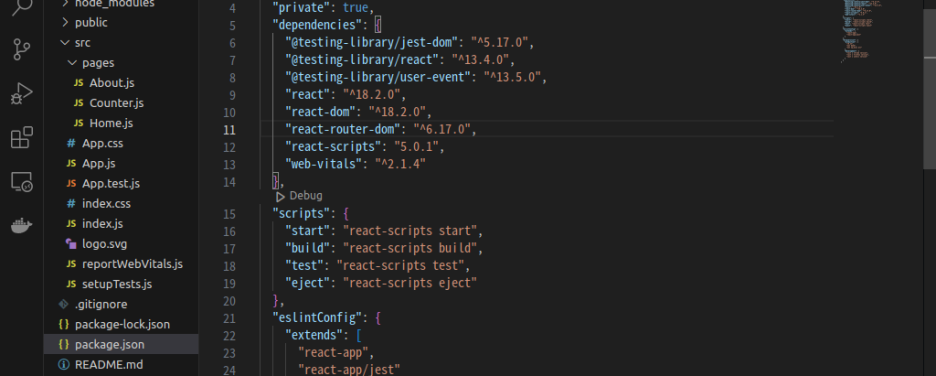Click line number 11 in the gutter
936x376 pixels.
230,130
